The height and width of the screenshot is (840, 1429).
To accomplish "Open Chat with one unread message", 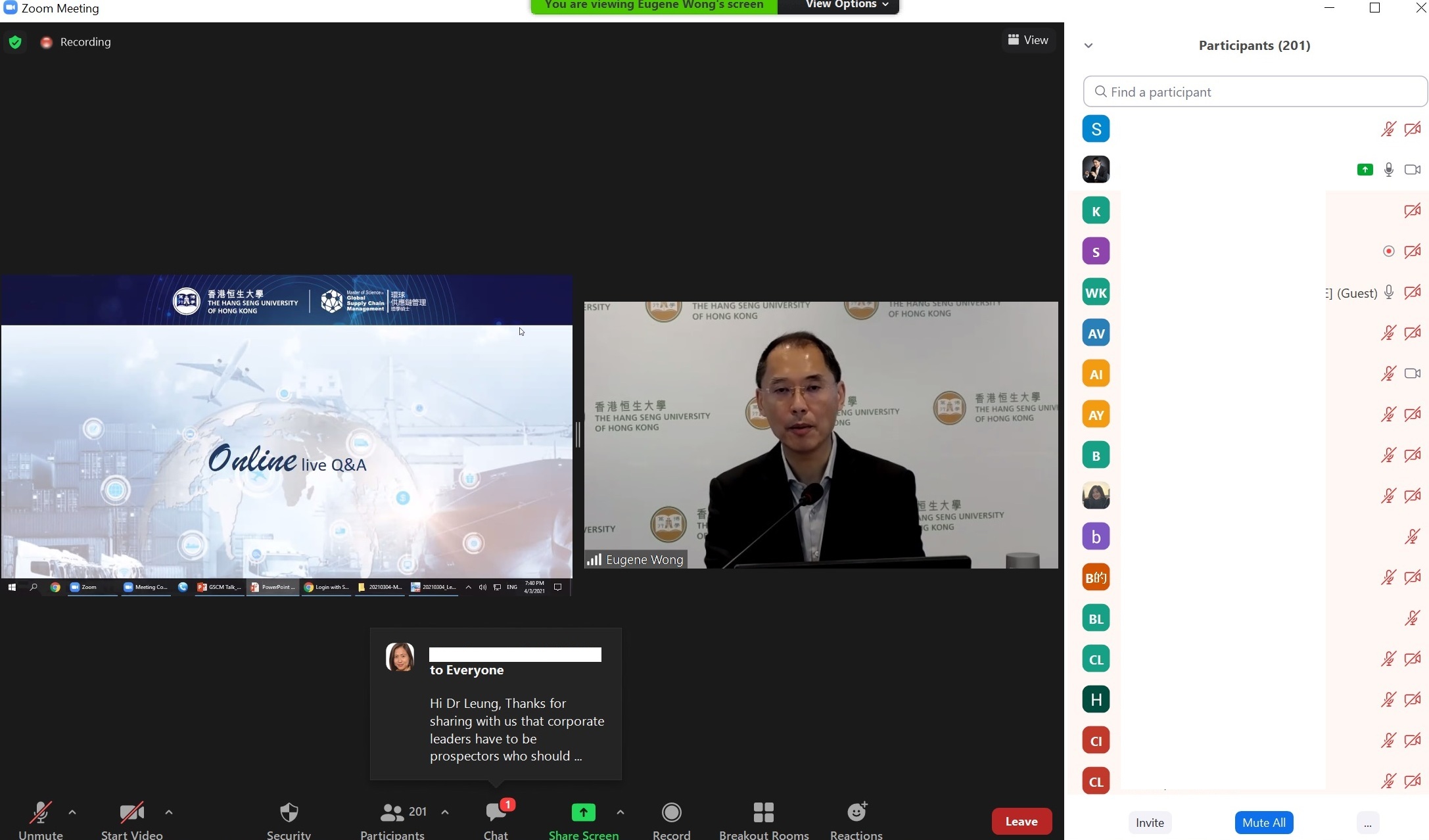I will [496, 813].
